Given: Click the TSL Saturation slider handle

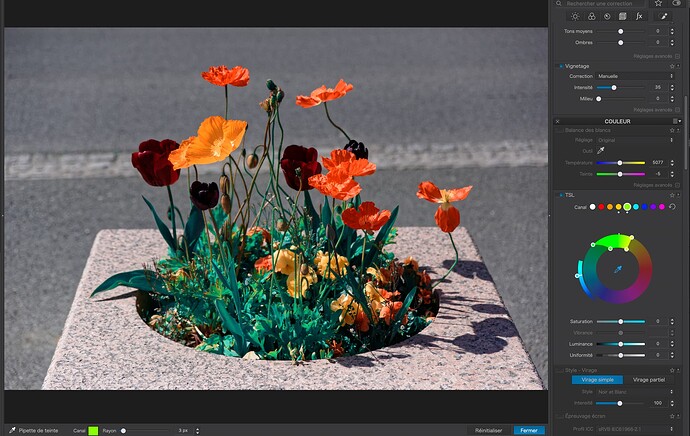Looking at the screenshot, I should pos(620,322).
